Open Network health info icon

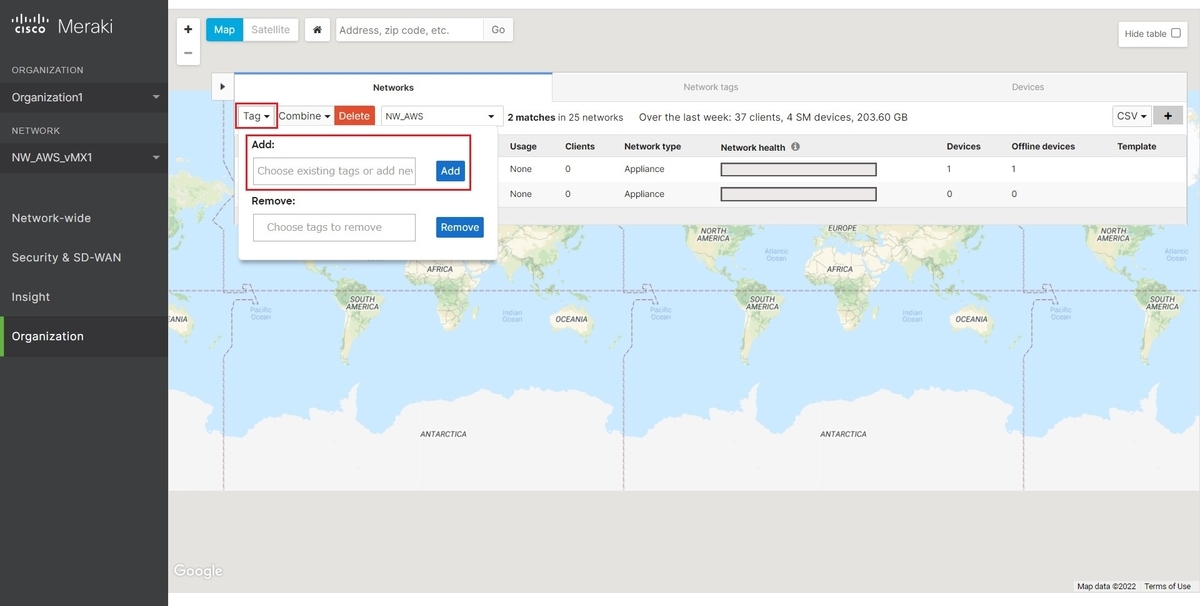tap(795, 146)
